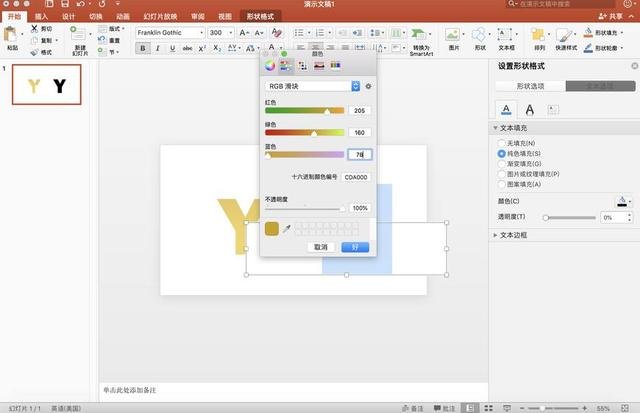Screen dimensions: 640x413
Task: Click the Cut (剪切) scissors icon
Action: [x=34, y=29]
